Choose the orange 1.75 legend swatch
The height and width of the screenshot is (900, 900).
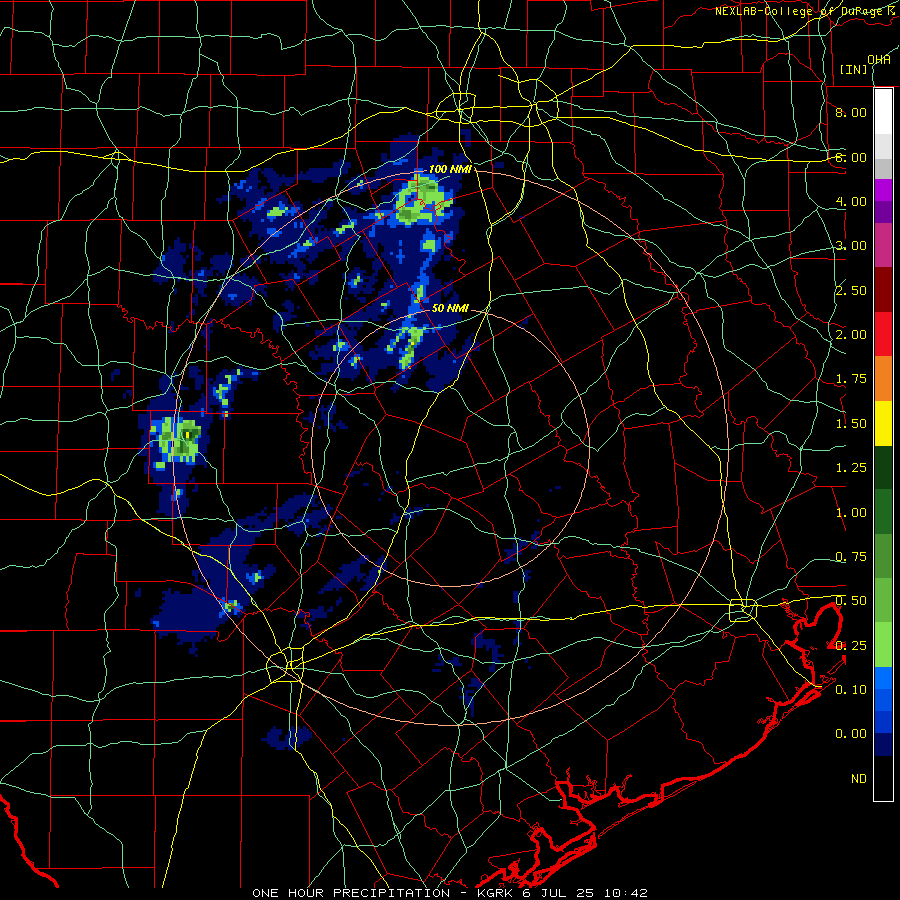883,379
